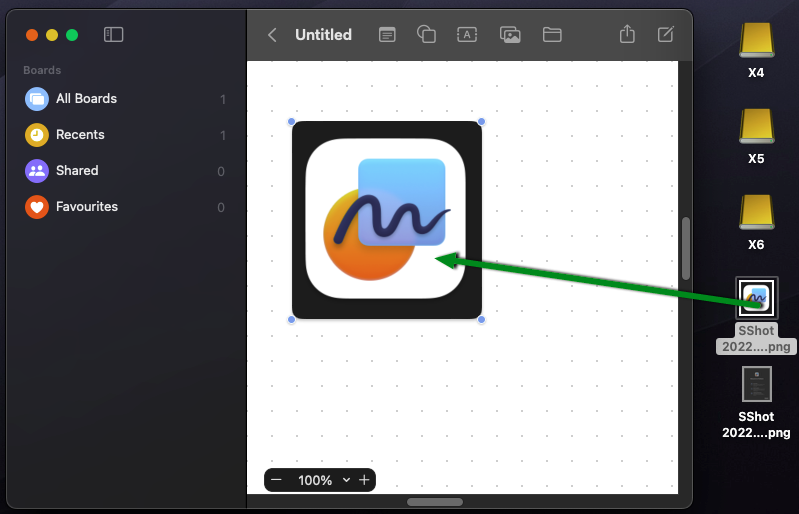Select the highlighted SShot png file on desktop
Image resolution: width=799 pixels, height=514 pixels.
coord(756,315)
